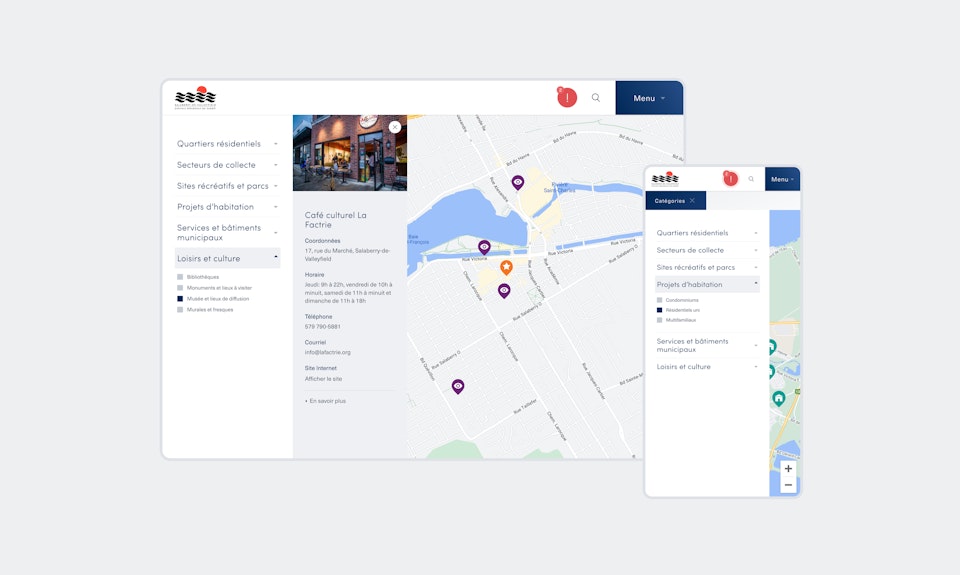The height and width of the screenshot is (575, 960).
Task: Click the red alert icon in the desktop header
Action: 567,97
